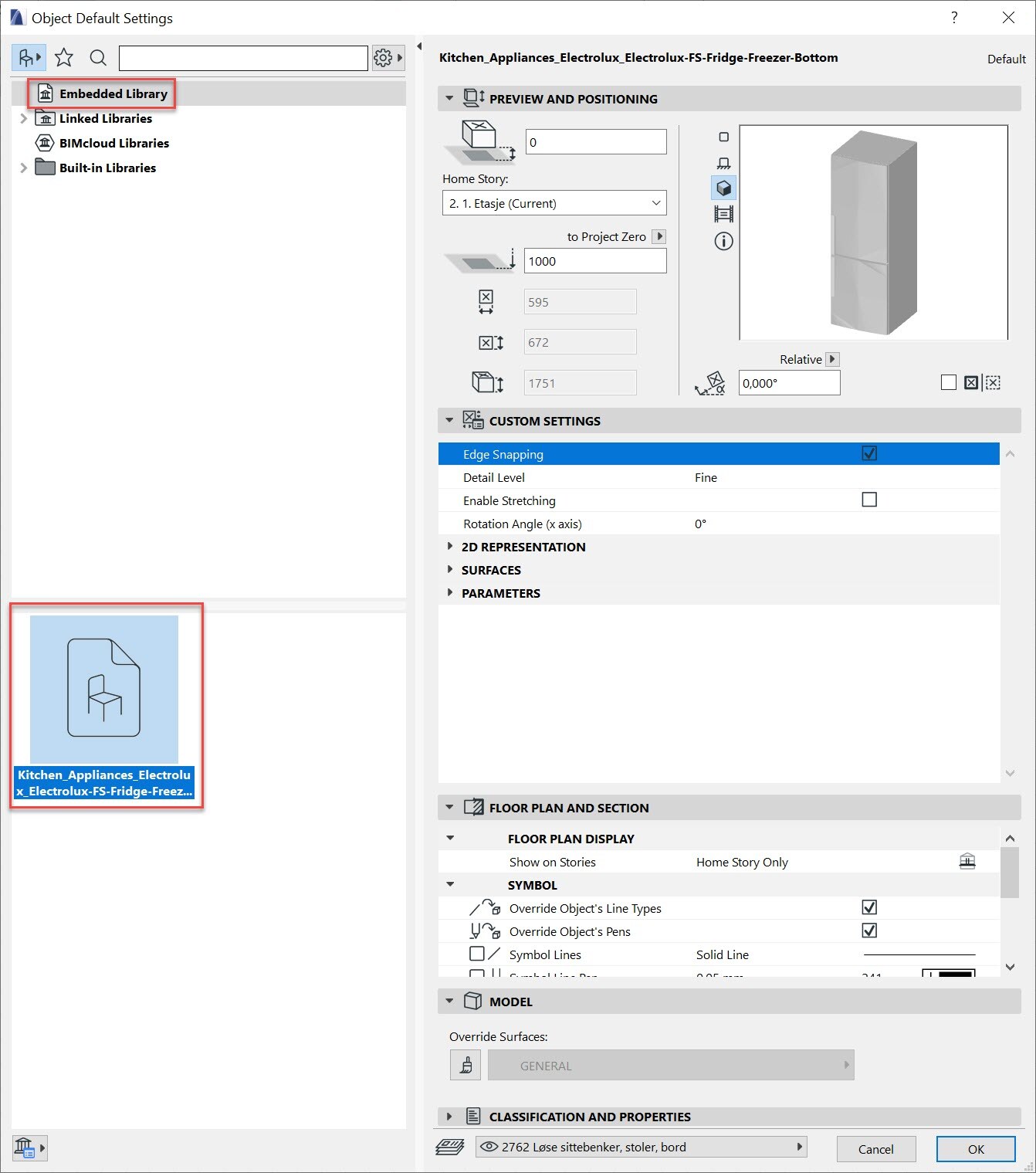This screenshot has height=1173, width=1036.
Task: Open the folder view options gear icon
Action: point(382,57)
